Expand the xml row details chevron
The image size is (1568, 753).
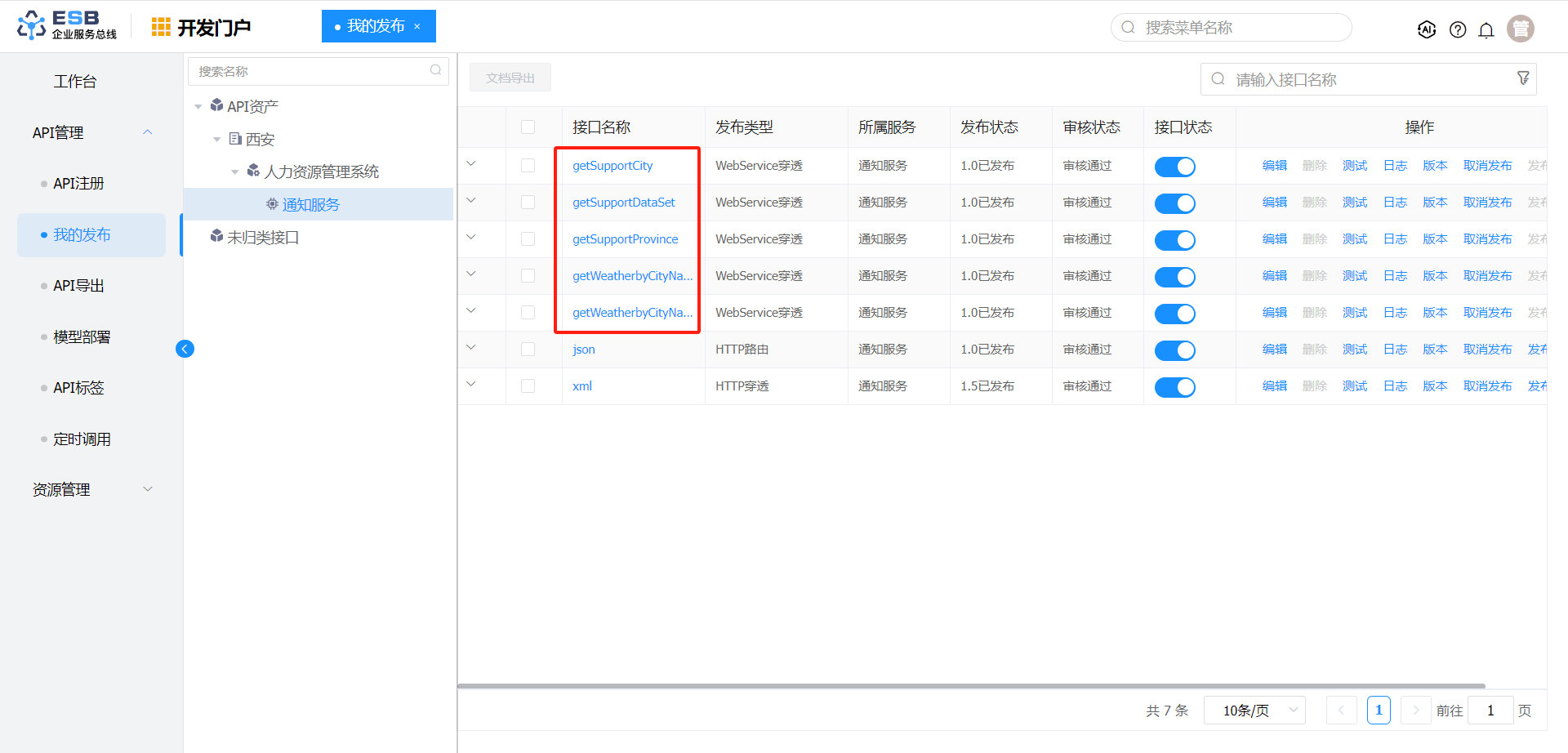[471, 384]
